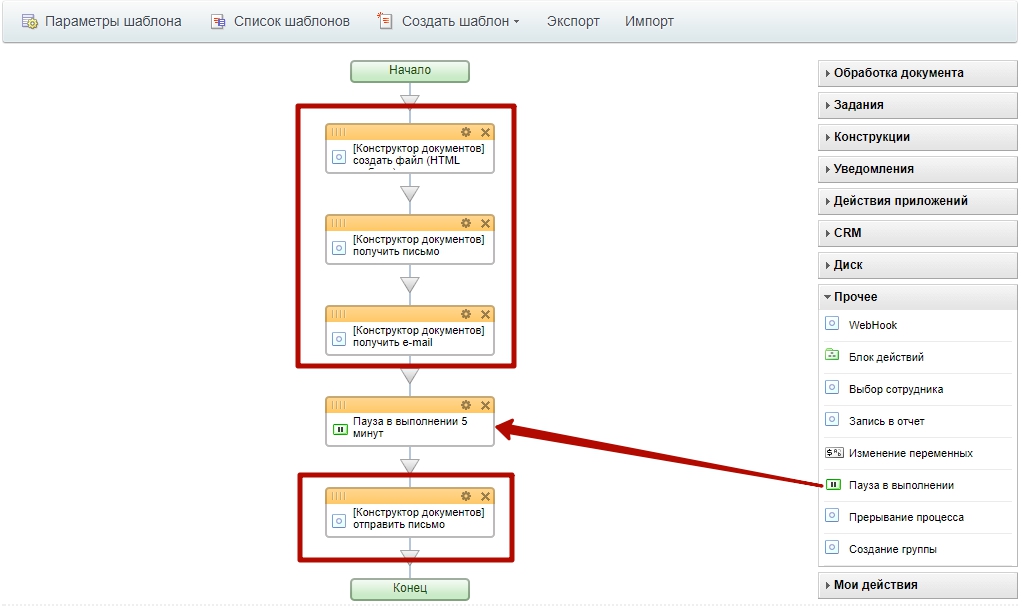The width and height of the screenshot is (1022, 608).
Task: Select WebHook action icon in sidebar
Action: [x=832, y=324]
